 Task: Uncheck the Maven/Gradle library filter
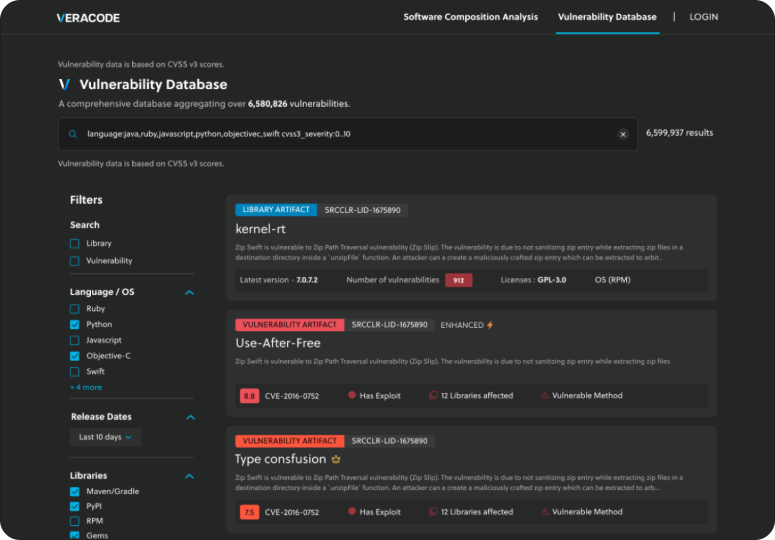pyautogui.click(x=75, y=492)
